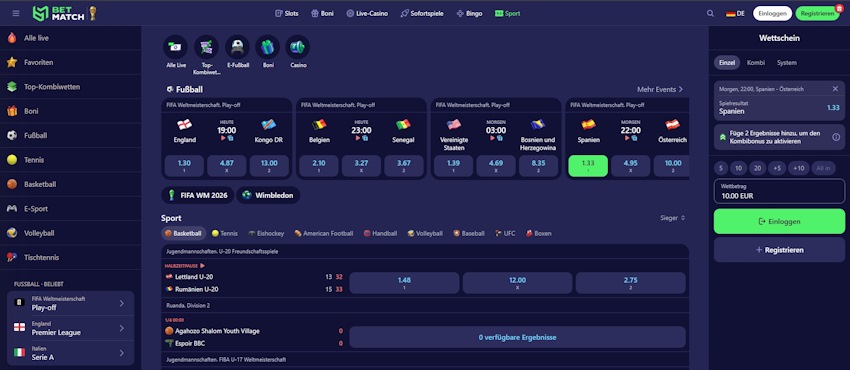
Task: Open Favoriten star in the sidebar
Action: [x=70, y=62]
